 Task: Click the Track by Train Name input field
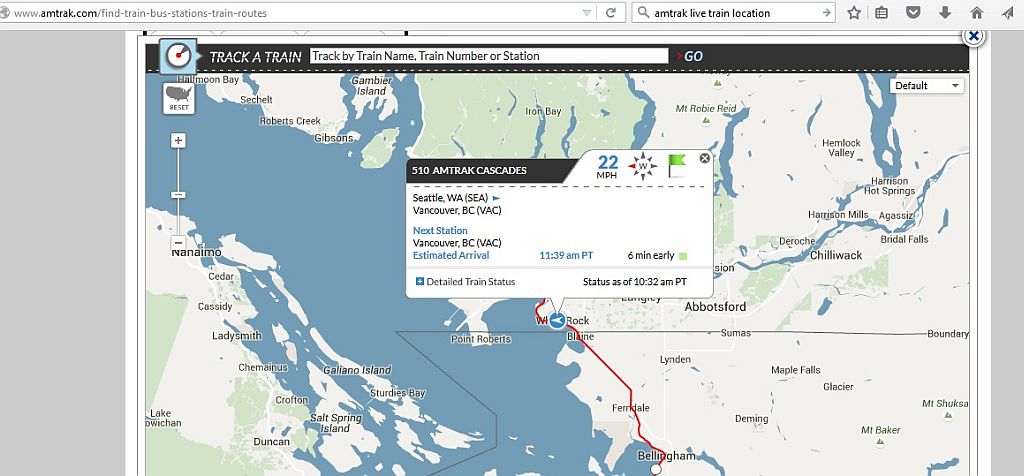point(488,56)
